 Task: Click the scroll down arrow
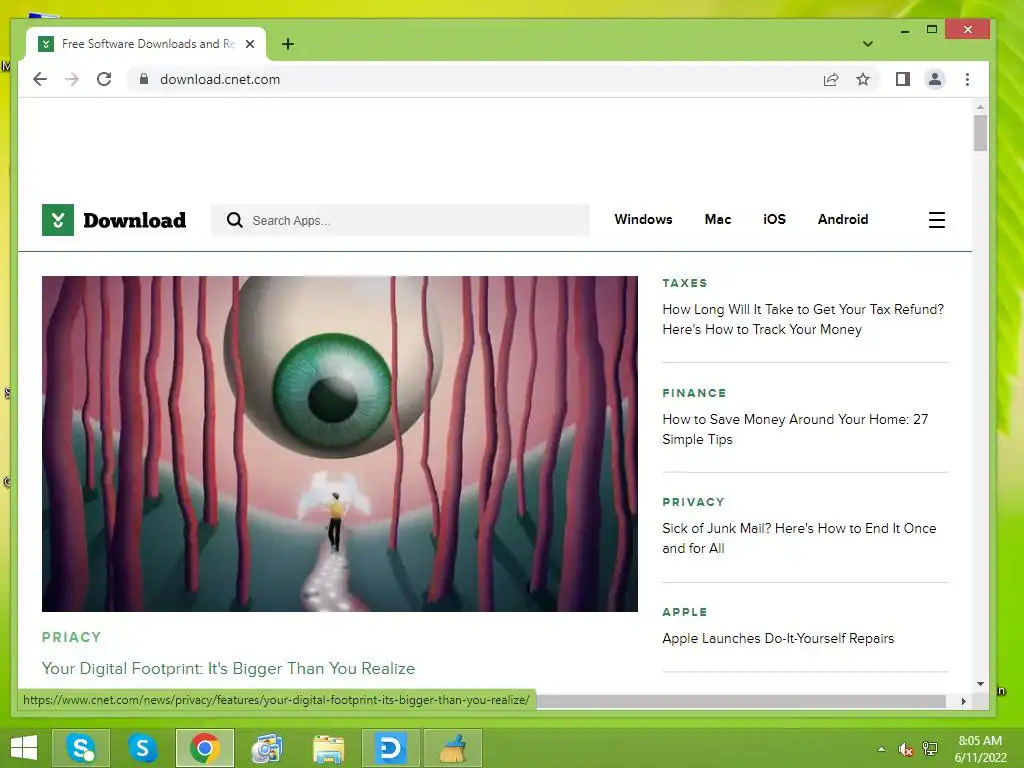coord(980,684)
